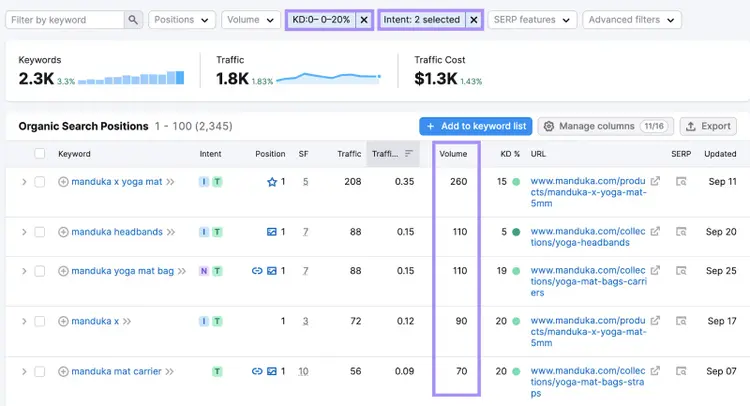Click the keyword filter search magnifier icon
Screen dimensions: 750x406
(133, 20)
